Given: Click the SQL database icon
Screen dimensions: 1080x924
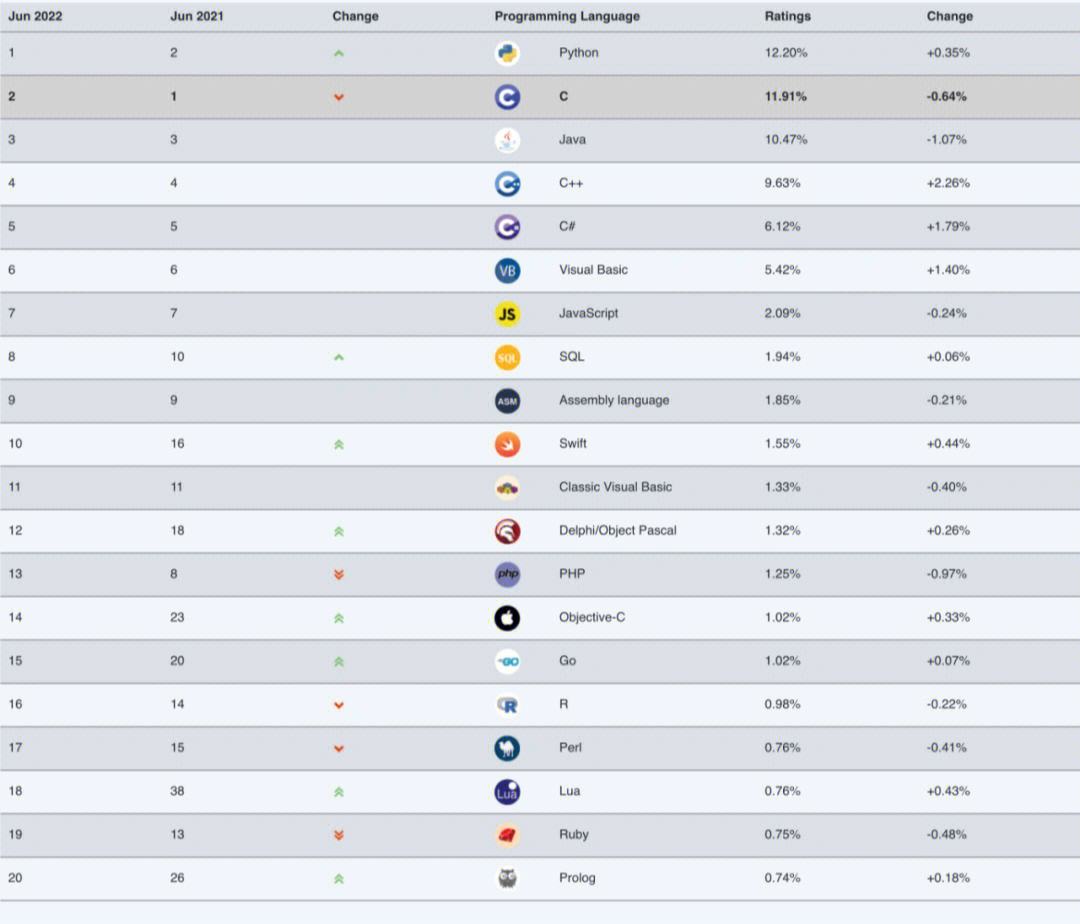Looking at the screenshot, I should pyautogui.click(x=507, y=357).
